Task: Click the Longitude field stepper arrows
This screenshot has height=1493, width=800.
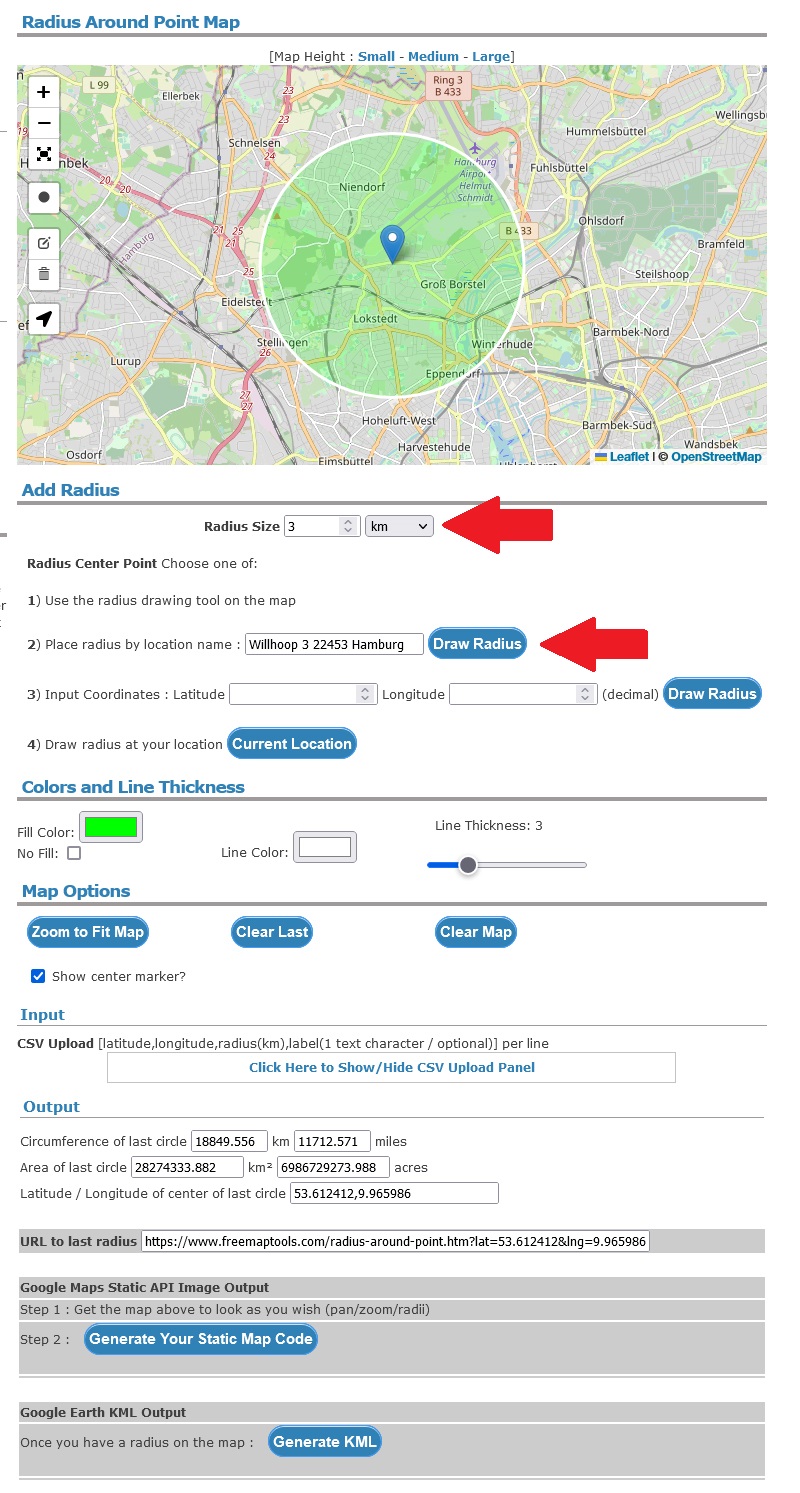Action: pyautogui.click(x=585, y=694)
